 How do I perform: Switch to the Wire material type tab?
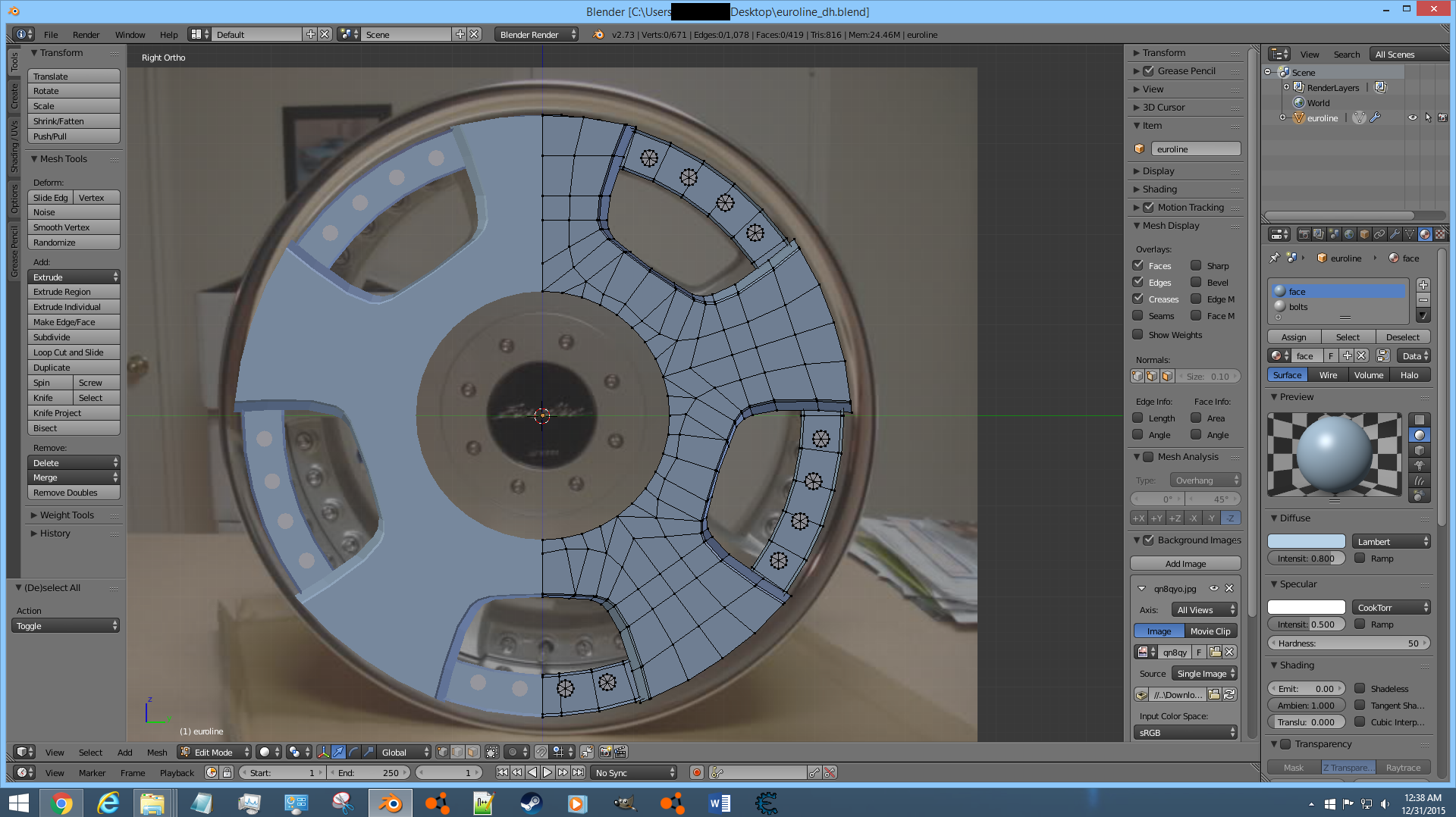point(1328,375)
